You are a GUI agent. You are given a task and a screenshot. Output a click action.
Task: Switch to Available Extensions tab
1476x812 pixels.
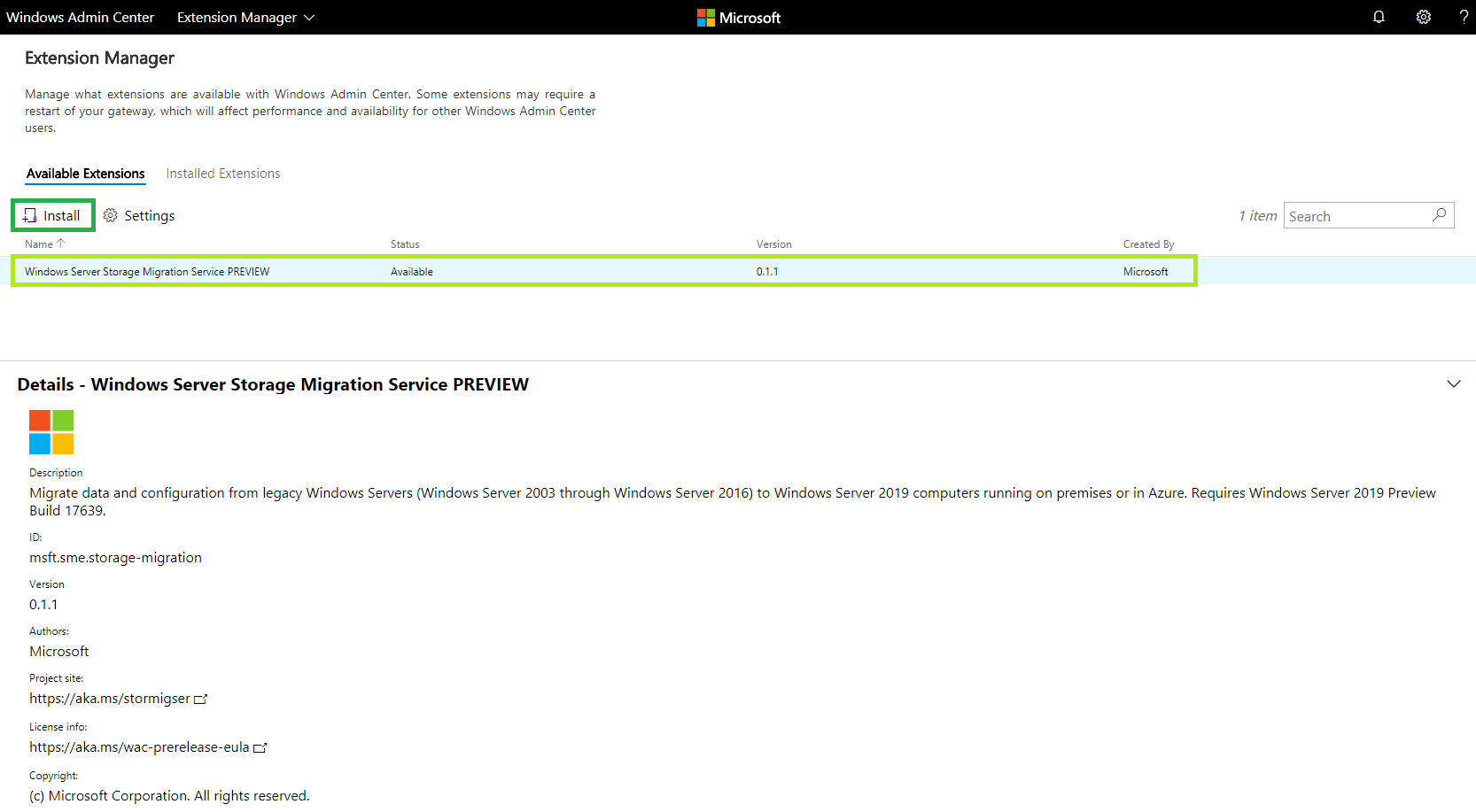tap(86, 174)
